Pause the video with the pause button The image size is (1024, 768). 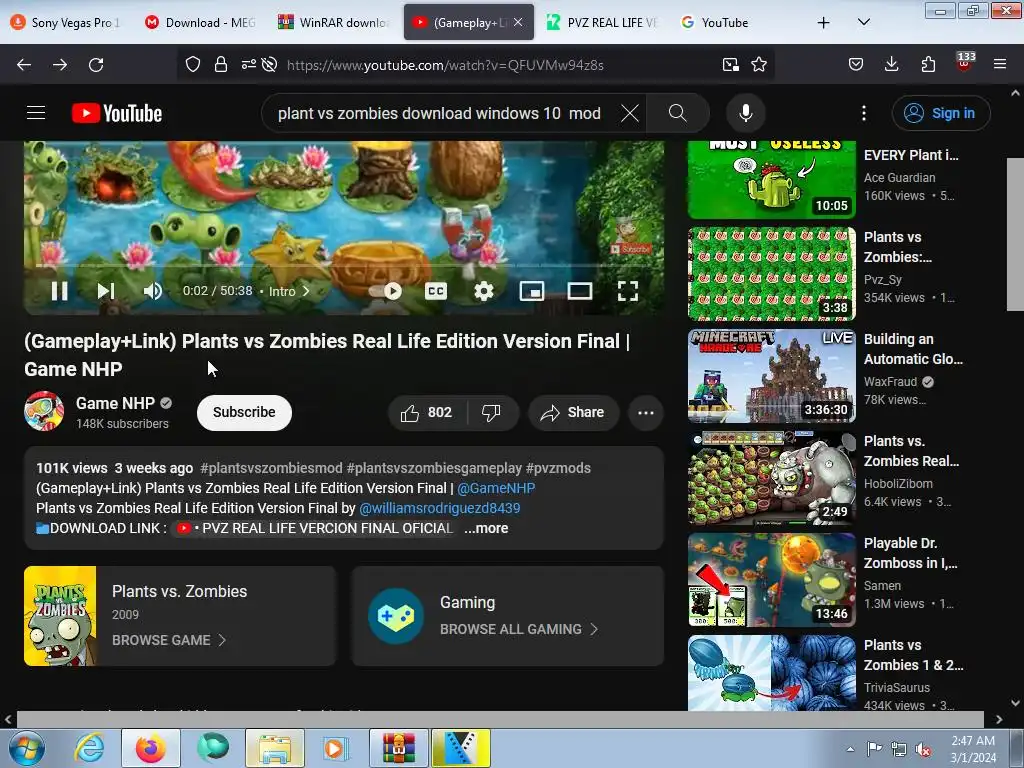click(x=59, y=291)
